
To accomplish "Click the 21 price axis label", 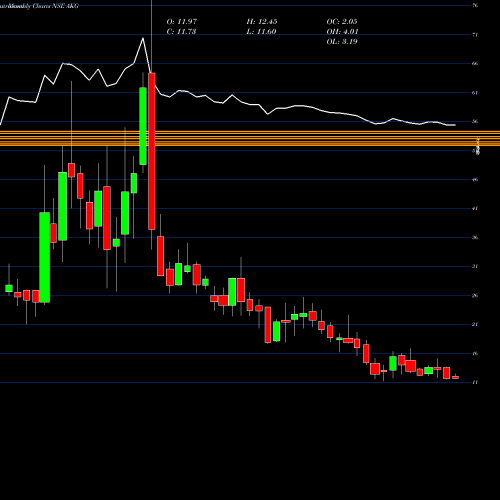I will click(x=475, y=324).
